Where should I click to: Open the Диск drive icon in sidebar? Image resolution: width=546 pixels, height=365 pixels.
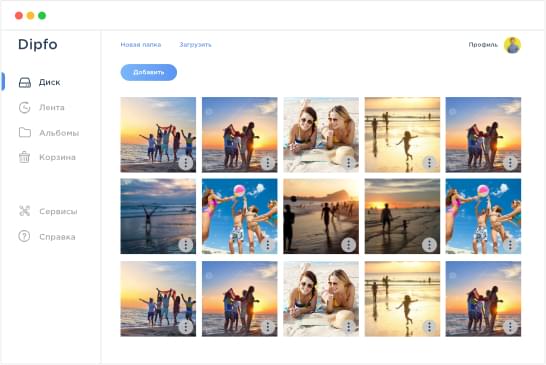pyautogui.click(x=25, y=83)
